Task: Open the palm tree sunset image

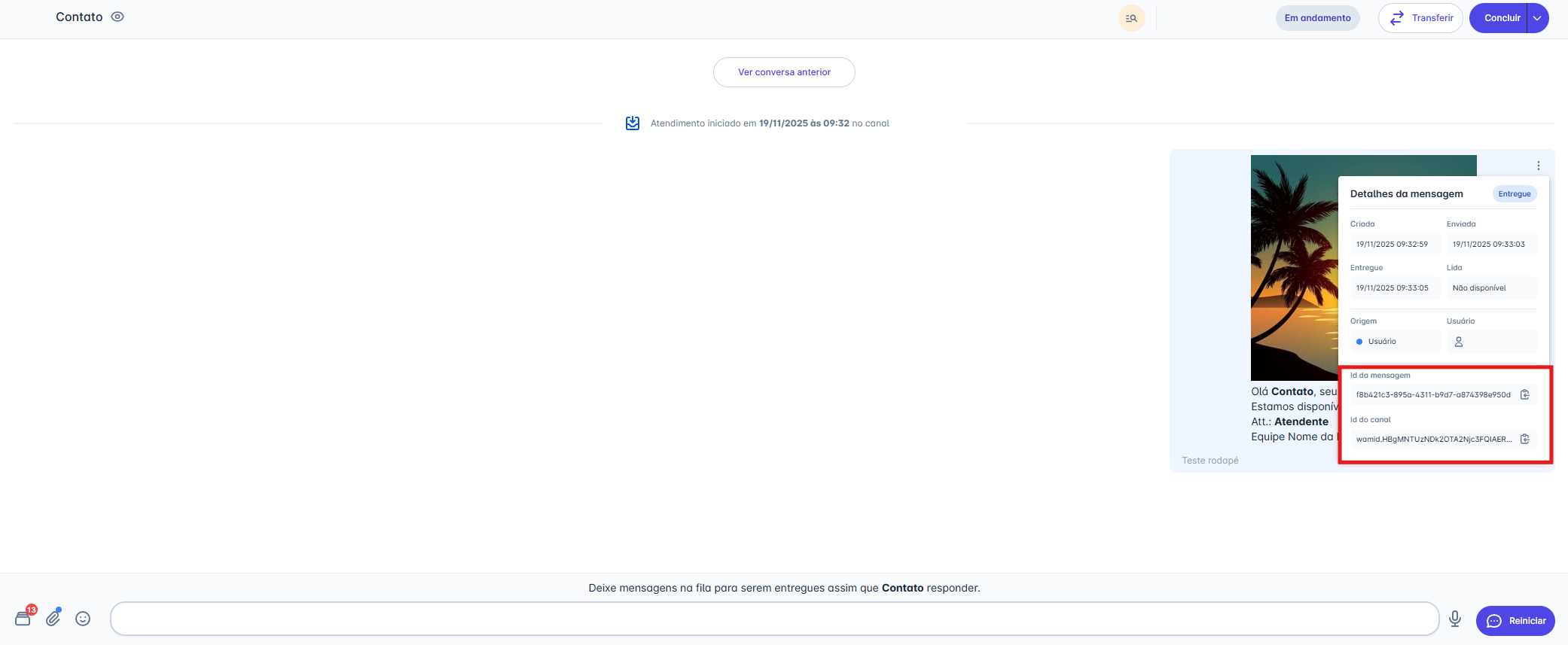Action: (1293, 267)
